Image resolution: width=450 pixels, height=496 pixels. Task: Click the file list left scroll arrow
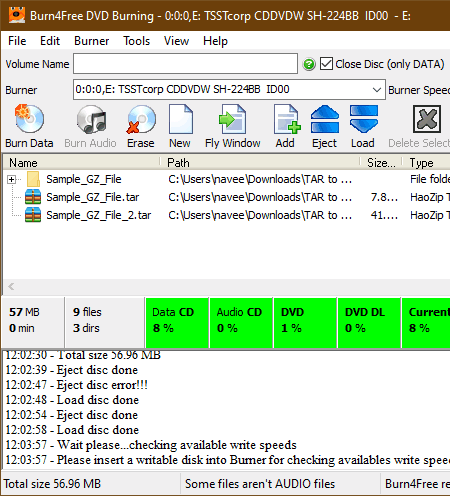pos(11,286)
